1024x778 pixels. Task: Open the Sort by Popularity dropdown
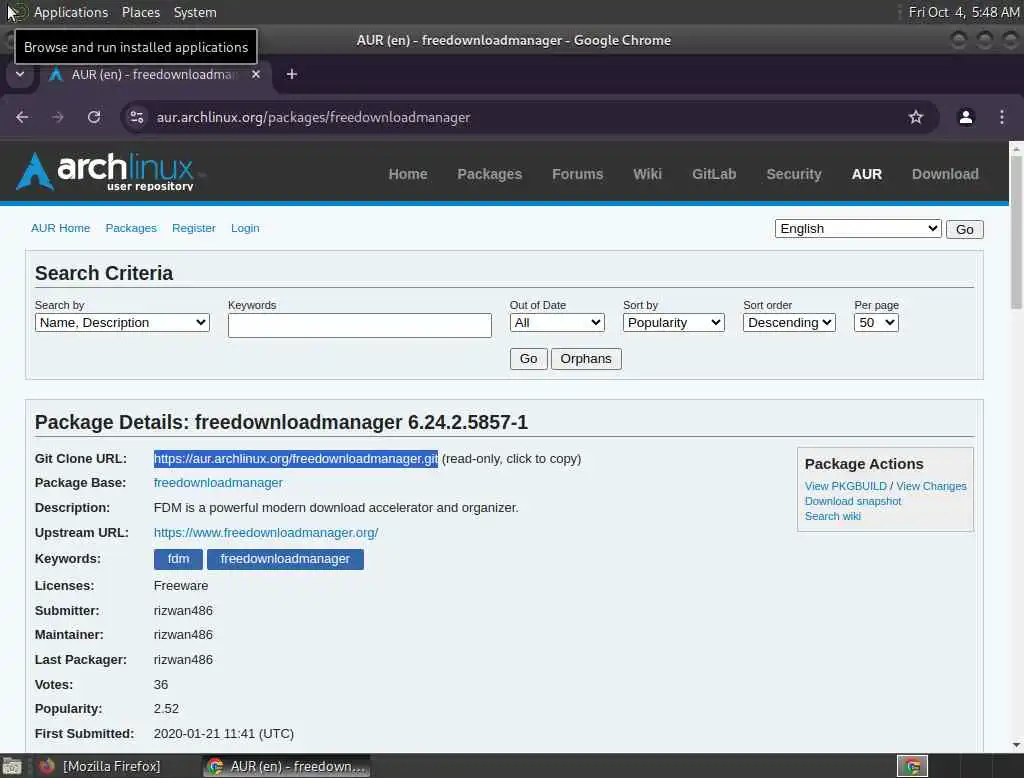click(673, 323)
